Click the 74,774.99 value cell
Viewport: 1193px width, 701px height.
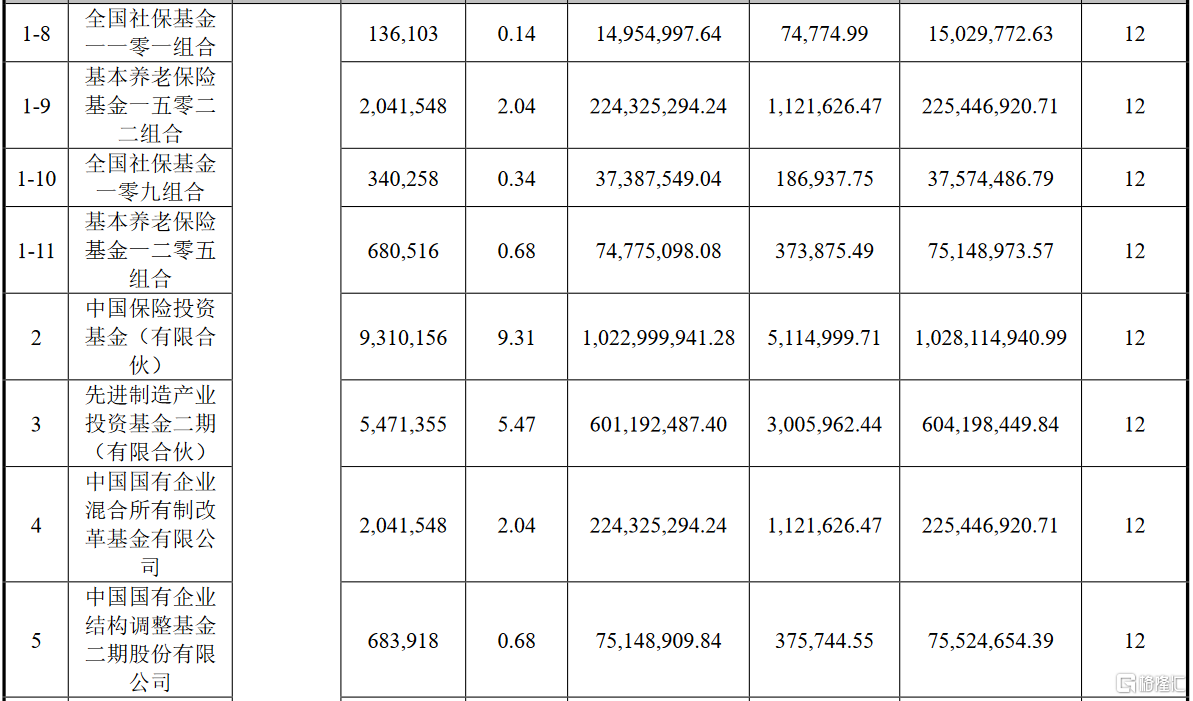(825, 34)
